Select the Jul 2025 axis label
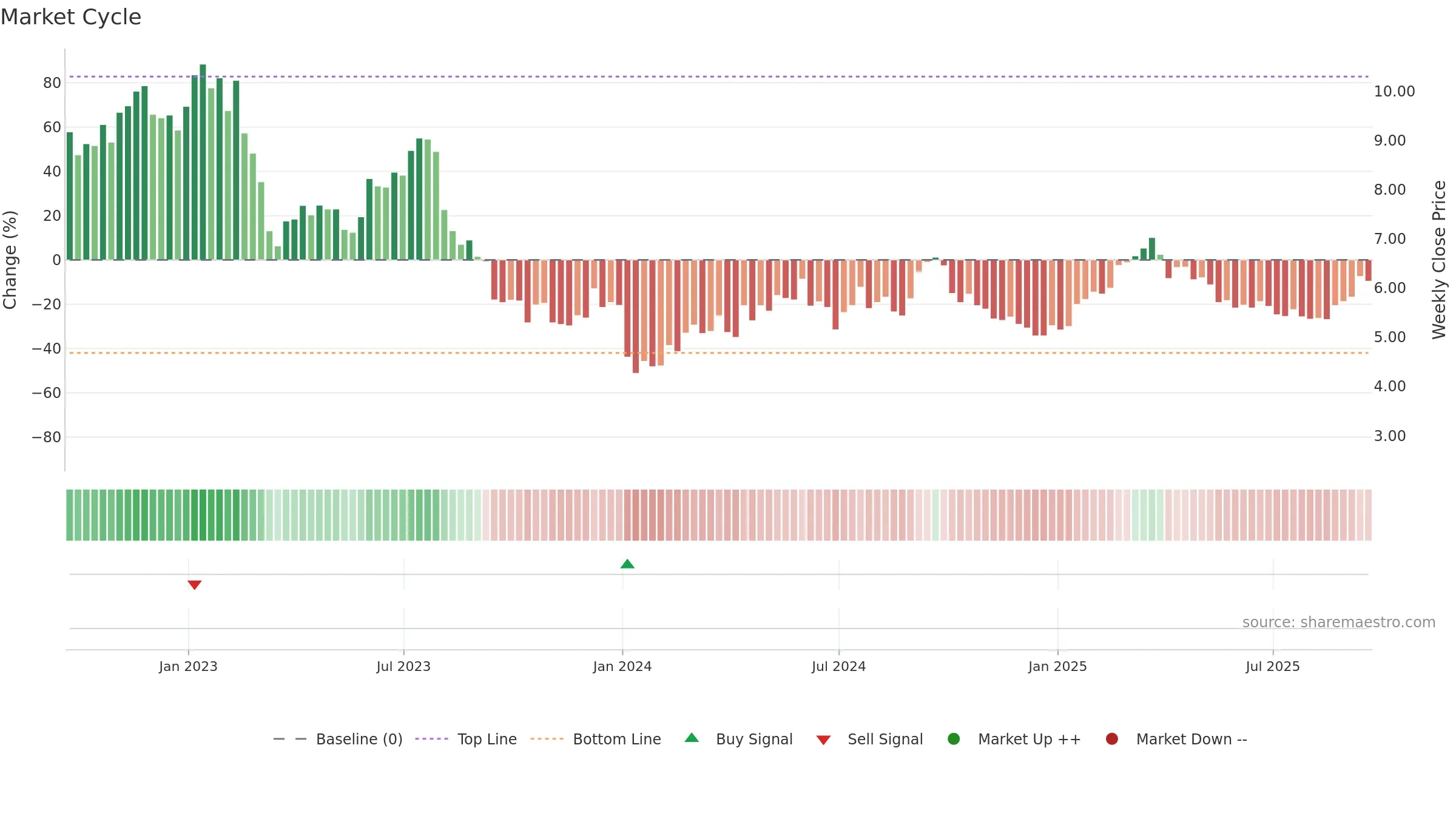The width and height of the screenshot is (1456, 819). 1273,666
